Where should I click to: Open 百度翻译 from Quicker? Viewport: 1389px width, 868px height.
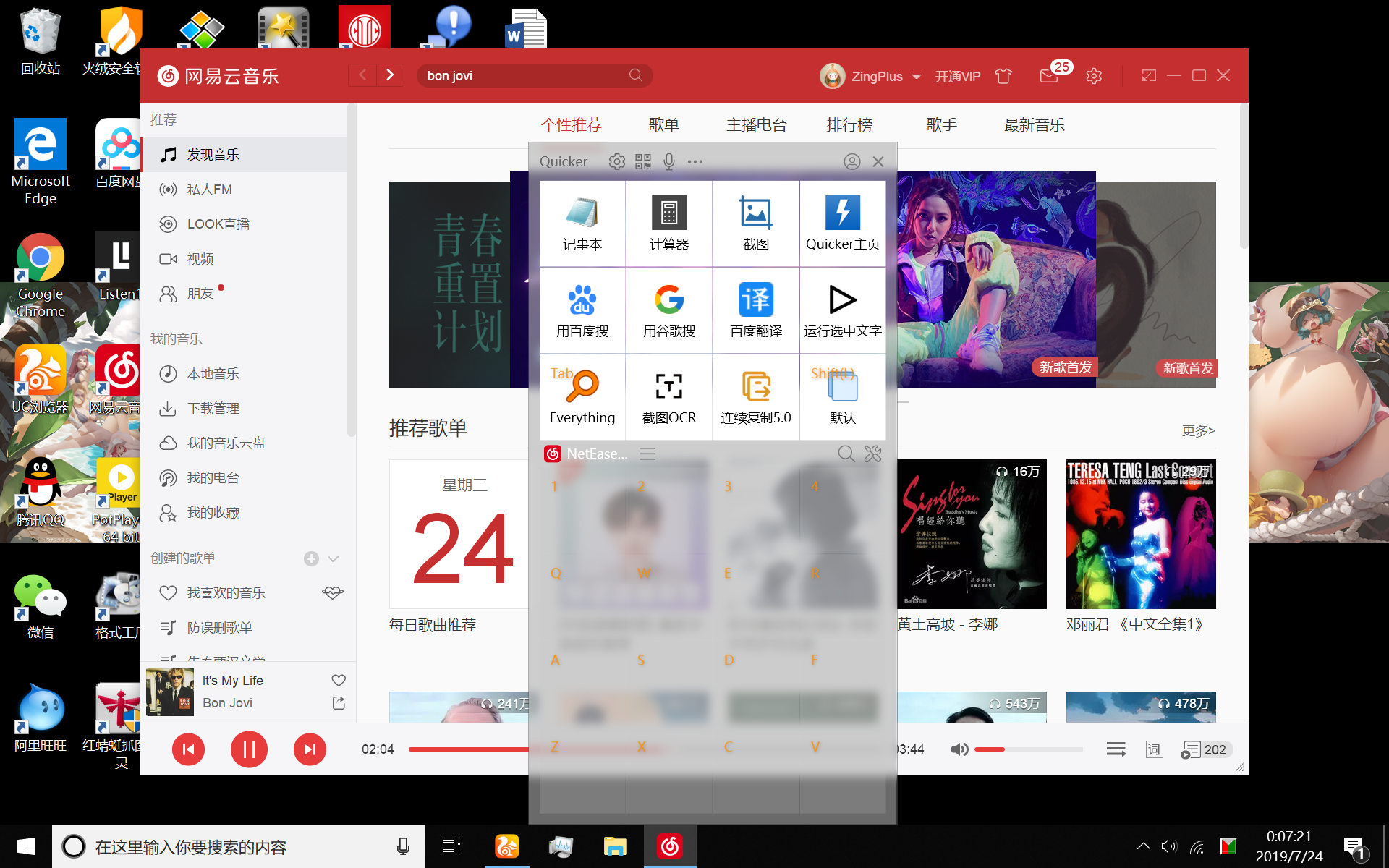click(756, 310)
